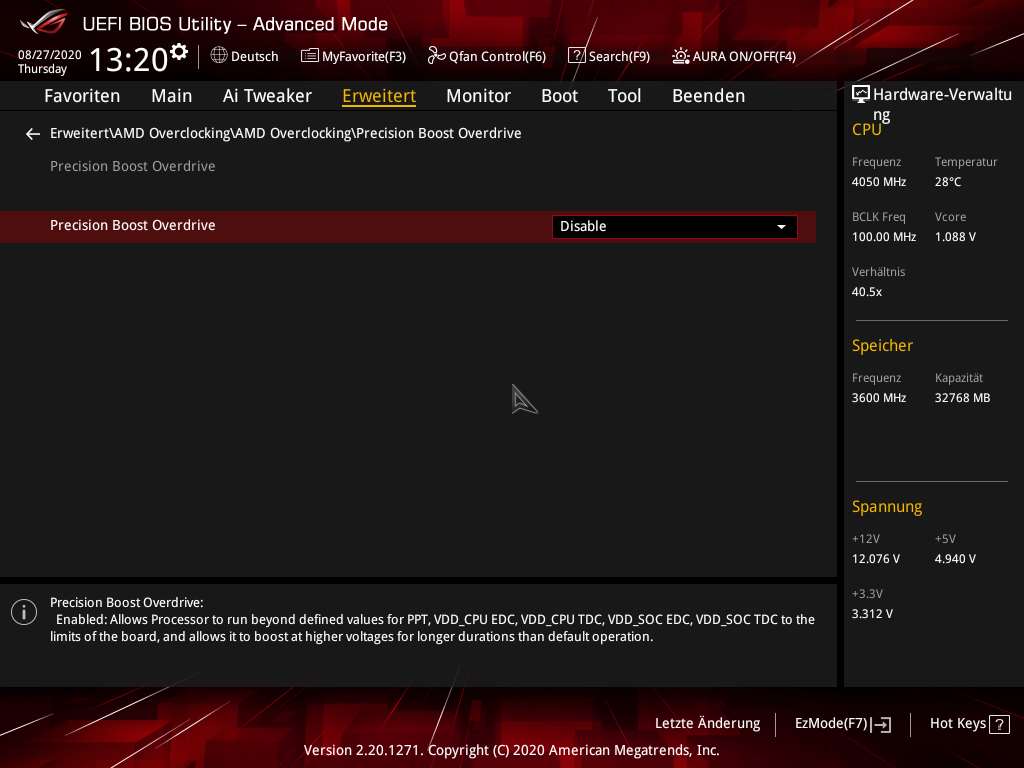Click BCLK value 100.00 MHz
The width and height of the screenshot is (1024, 768).
[x=884, y=237]
